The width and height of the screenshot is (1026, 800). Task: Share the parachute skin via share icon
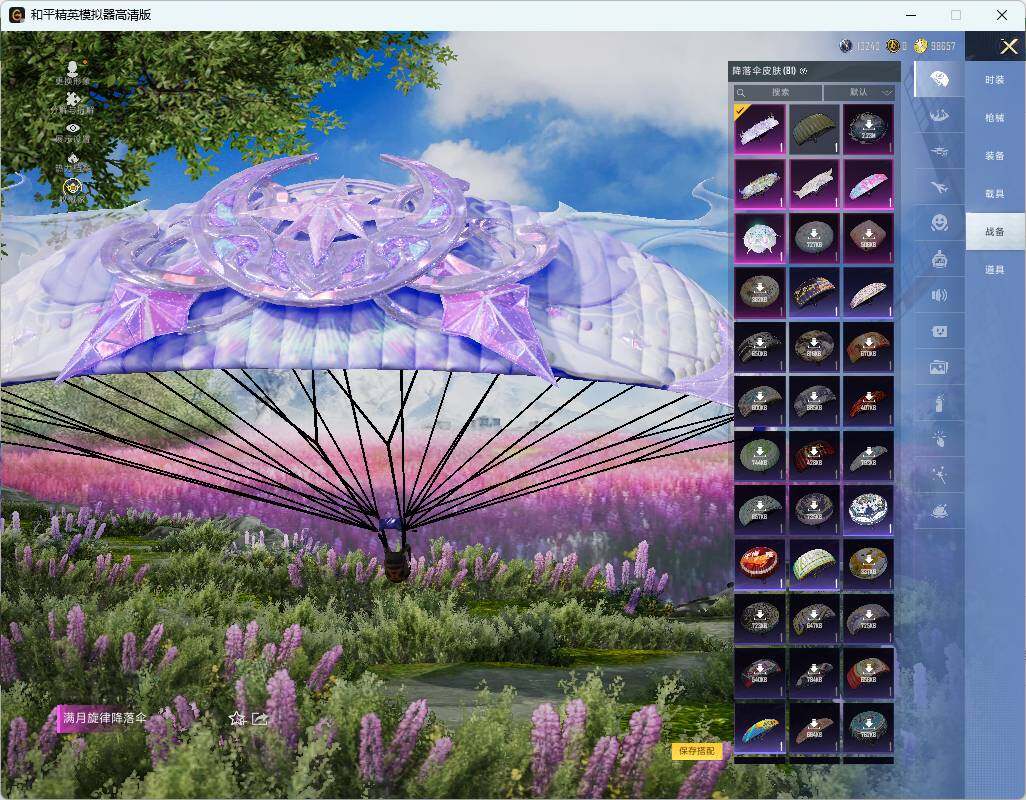pos(260,719)
